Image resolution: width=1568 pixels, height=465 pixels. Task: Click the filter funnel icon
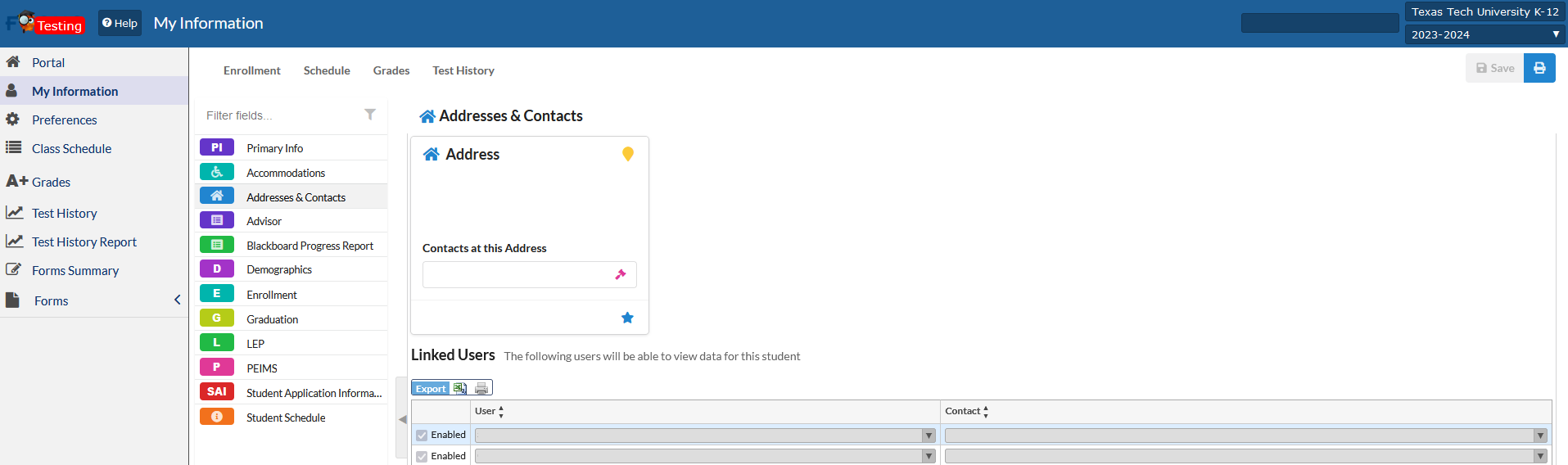(x=370, y=115)
